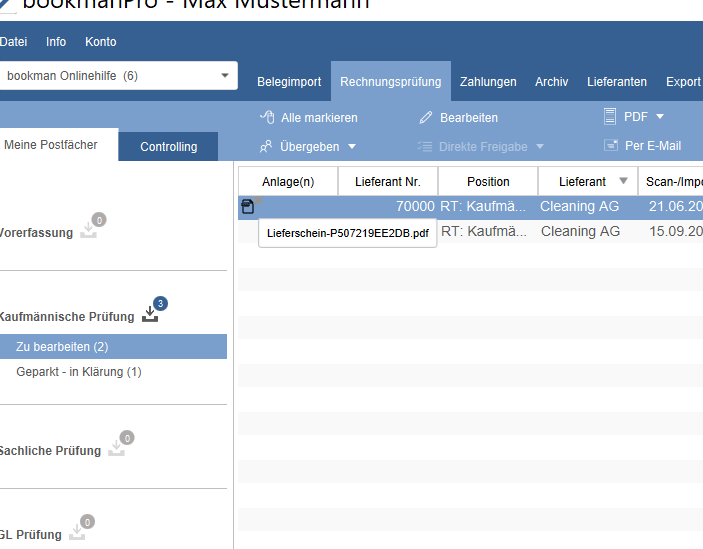The height and width of the screenshot is (549, 703).
Task: Click the Alle markieren mouse icon
Action: (268, 117)
